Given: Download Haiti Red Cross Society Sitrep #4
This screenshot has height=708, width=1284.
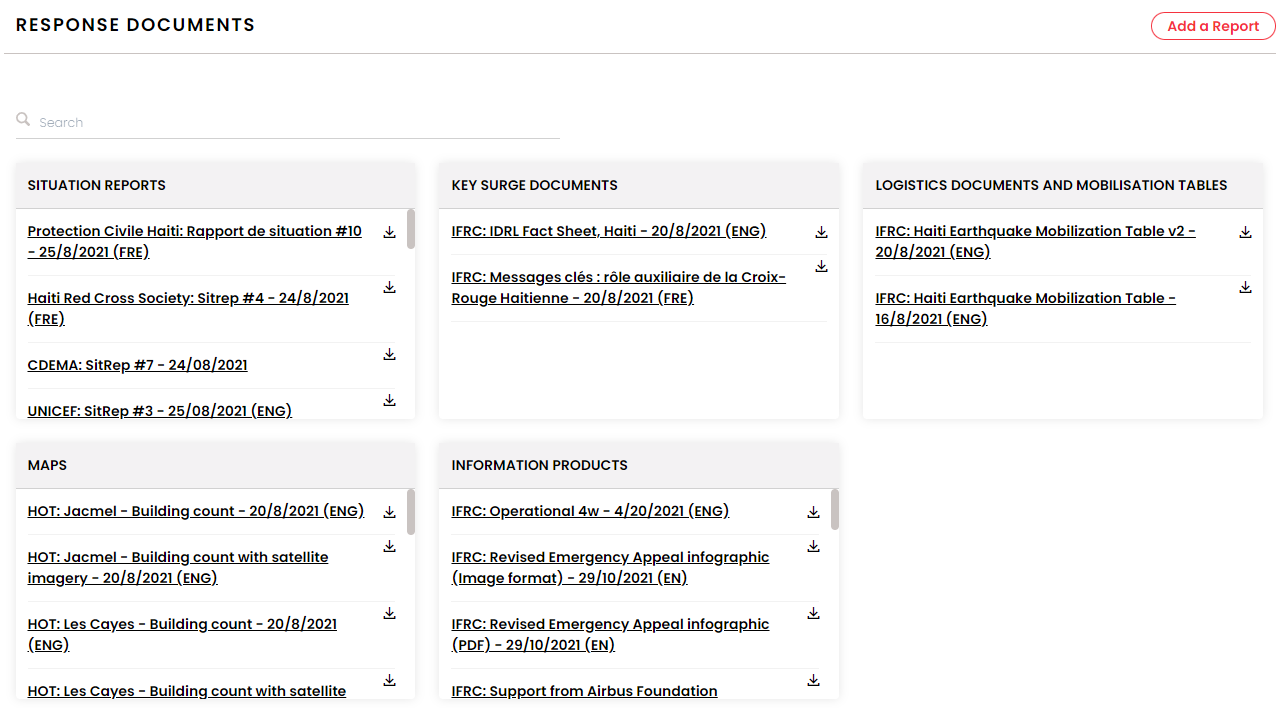Looking at the screenshot, I should [390, 287].
